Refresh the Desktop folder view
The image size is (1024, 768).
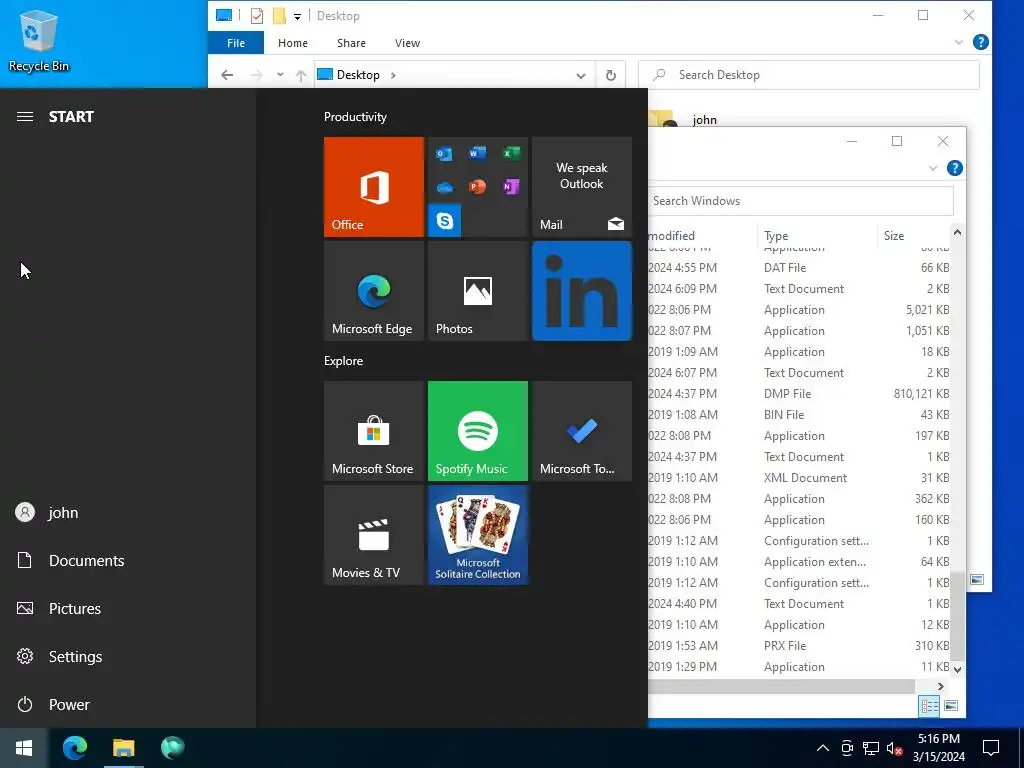611,75
